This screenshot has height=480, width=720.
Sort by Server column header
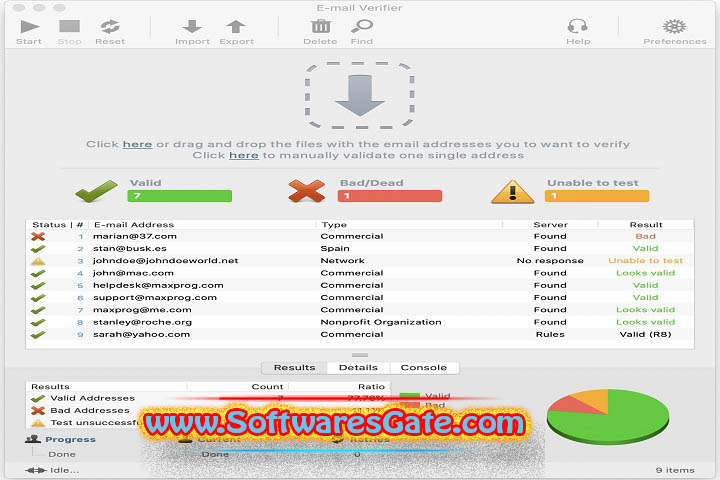pos(551,225)
